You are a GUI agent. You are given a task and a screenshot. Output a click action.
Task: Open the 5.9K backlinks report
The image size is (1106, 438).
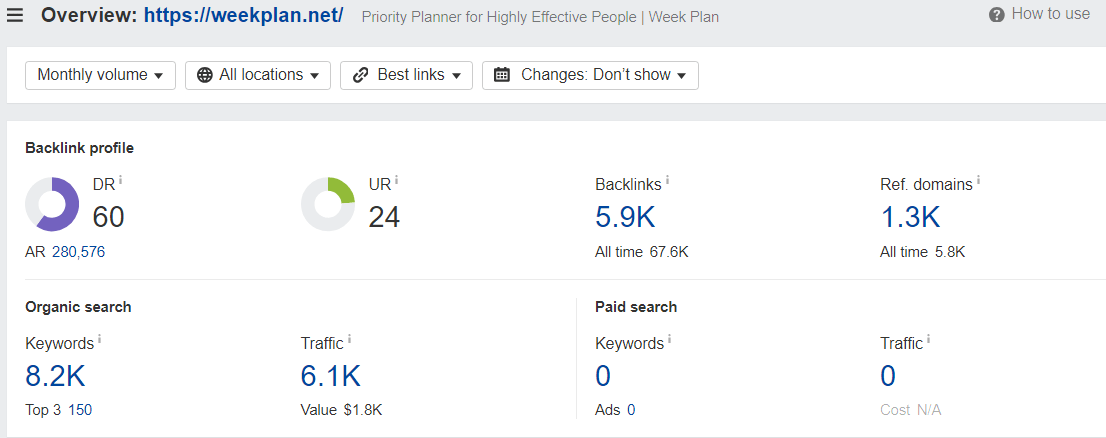coord(626,217)
